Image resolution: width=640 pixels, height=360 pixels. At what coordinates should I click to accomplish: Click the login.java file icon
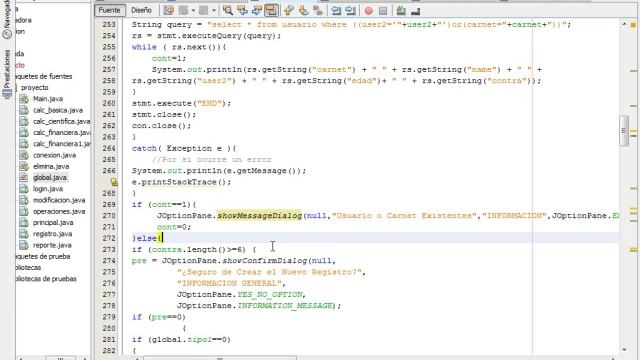click(24, 189)
